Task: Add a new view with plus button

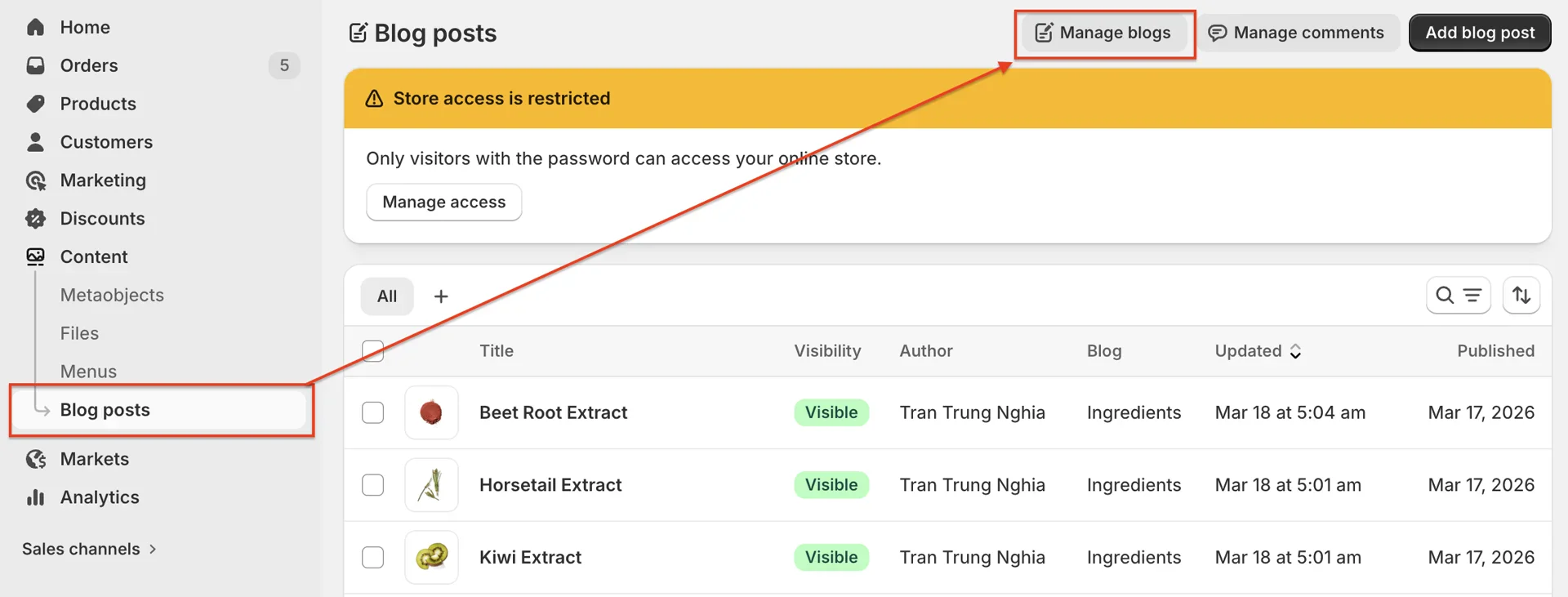Action: tap(441, 296)
